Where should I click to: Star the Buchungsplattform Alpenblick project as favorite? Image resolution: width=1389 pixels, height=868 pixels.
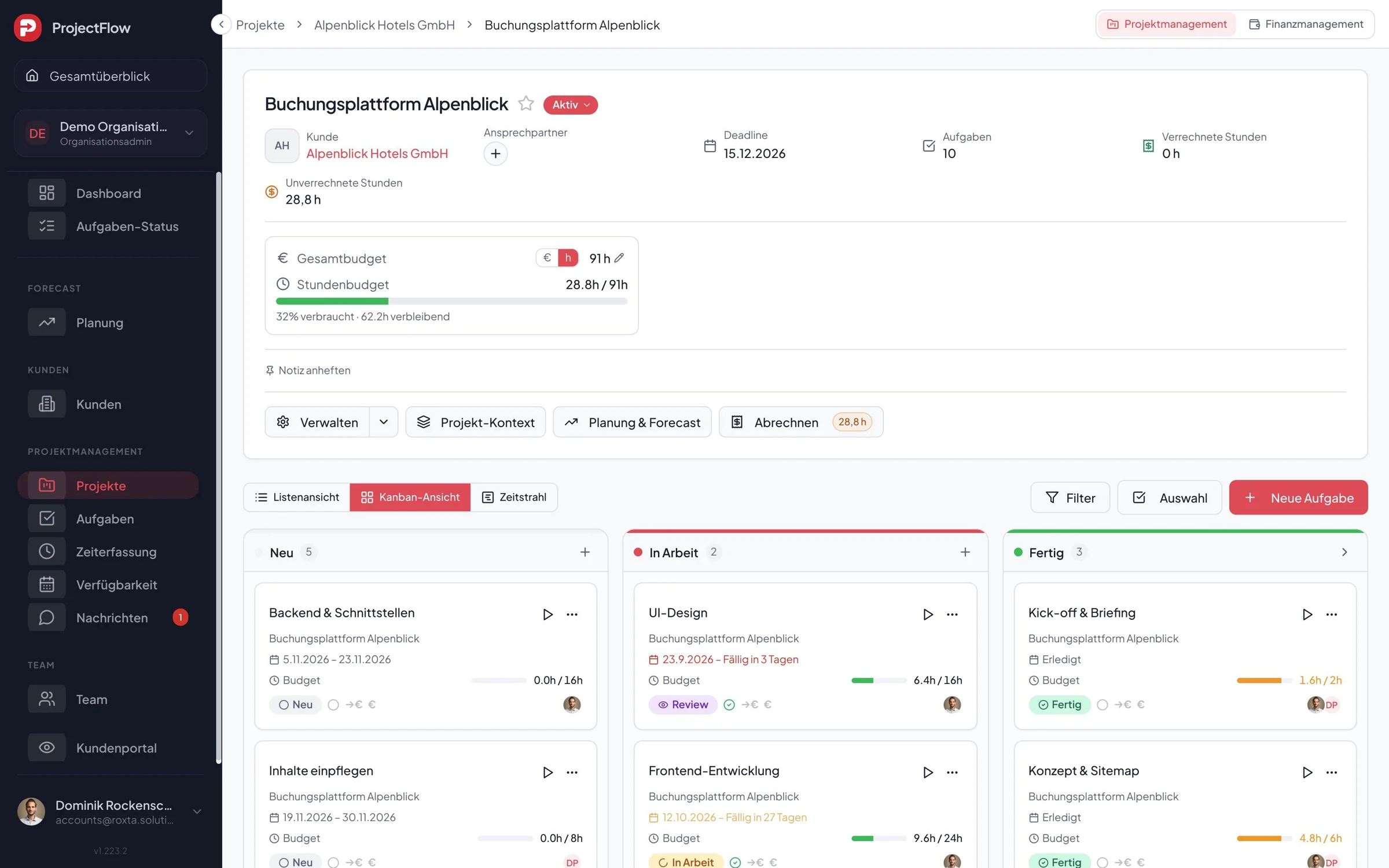[526, 104]
